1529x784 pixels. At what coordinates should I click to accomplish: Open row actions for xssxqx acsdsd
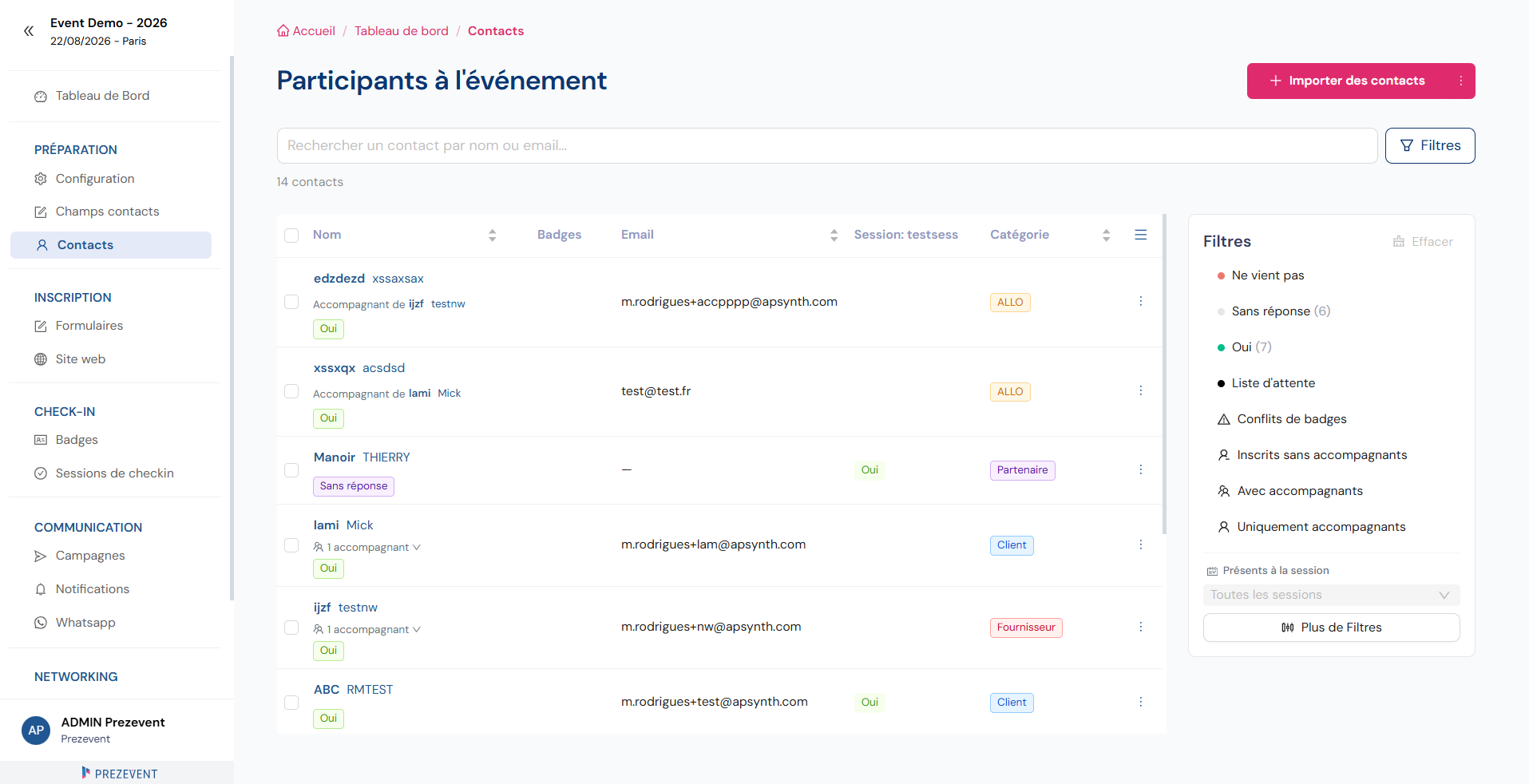tap(1140, 390)
